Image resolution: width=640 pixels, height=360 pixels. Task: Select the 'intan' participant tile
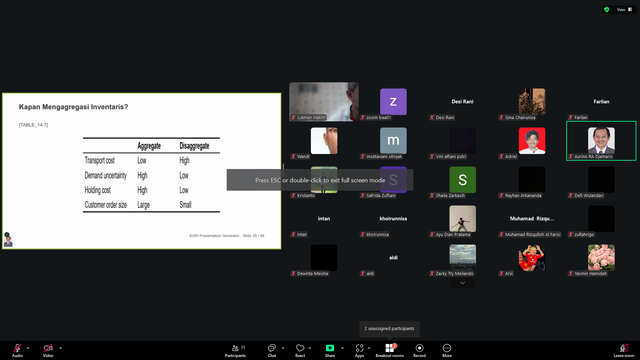coord(324,219)
